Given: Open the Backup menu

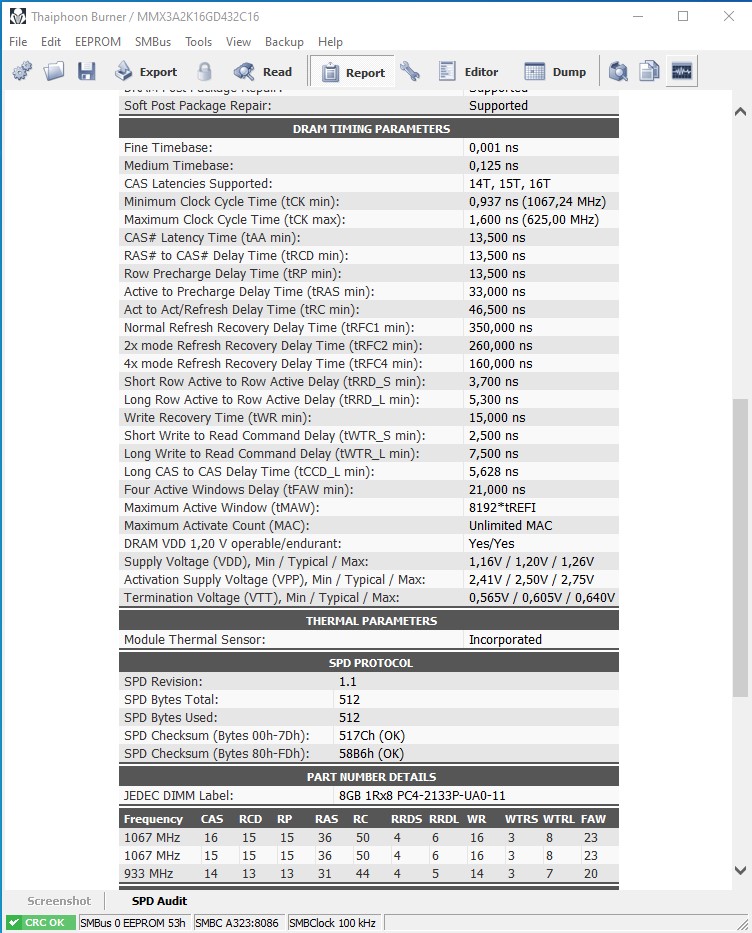Looking at the screenshot, I should 284,42.
